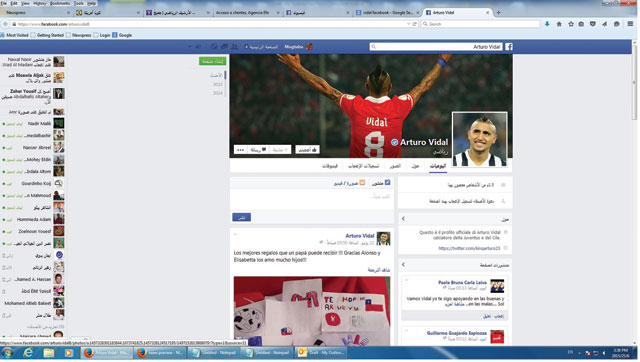Open the Follow dropdown button on the cover photo
640x362 pixels.
280,150
